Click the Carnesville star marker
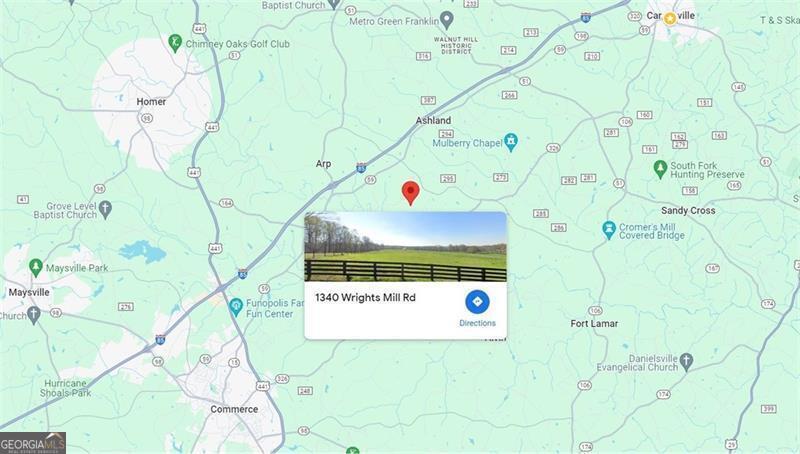Viewport: 800px width, 454px height. click(x=670, y=18)
